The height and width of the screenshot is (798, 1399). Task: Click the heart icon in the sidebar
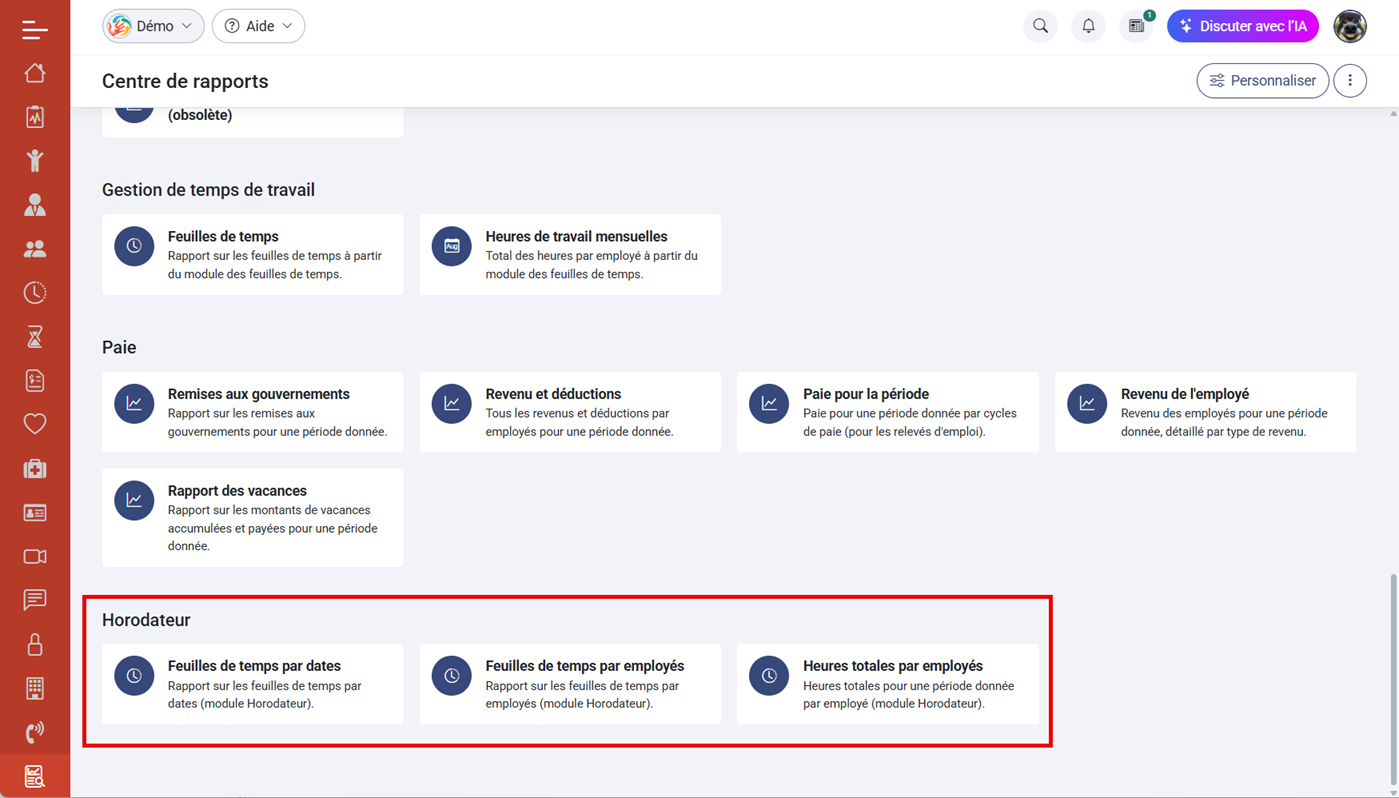35,424
